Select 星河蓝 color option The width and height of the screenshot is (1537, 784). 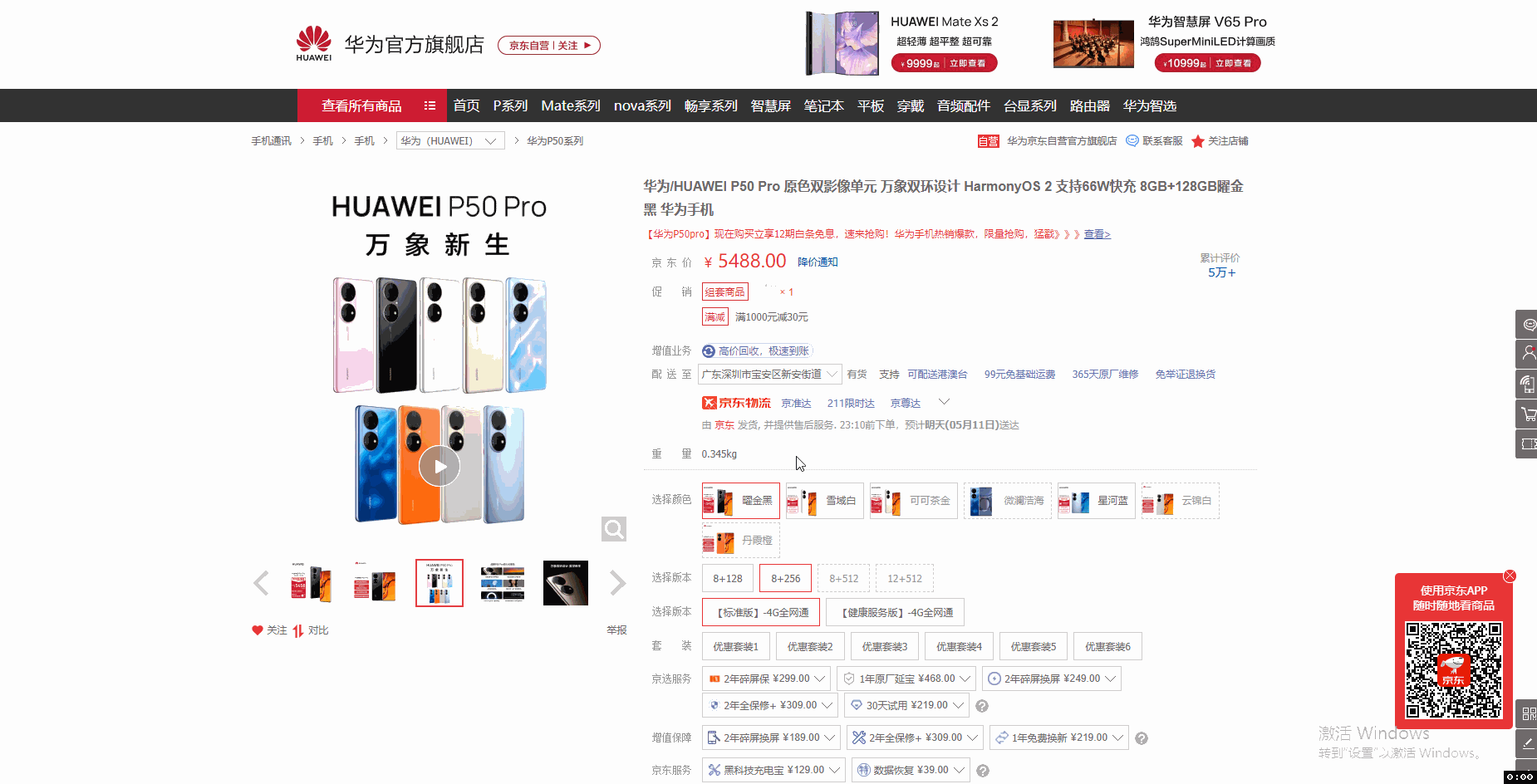tap(1097, 501)
